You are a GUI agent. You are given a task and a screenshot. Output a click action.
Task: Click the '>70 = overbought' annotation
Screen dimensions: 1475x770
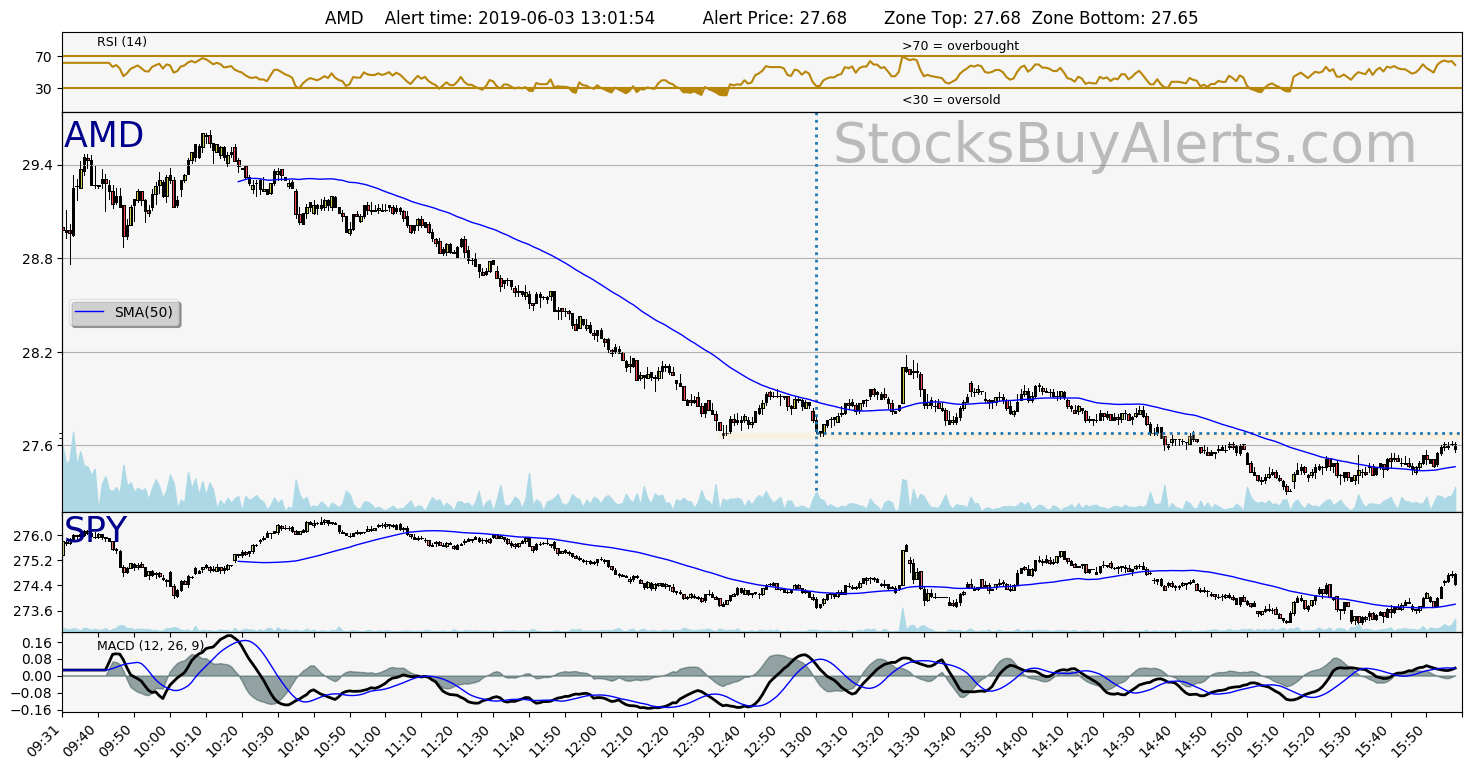[x=960, y=46]
